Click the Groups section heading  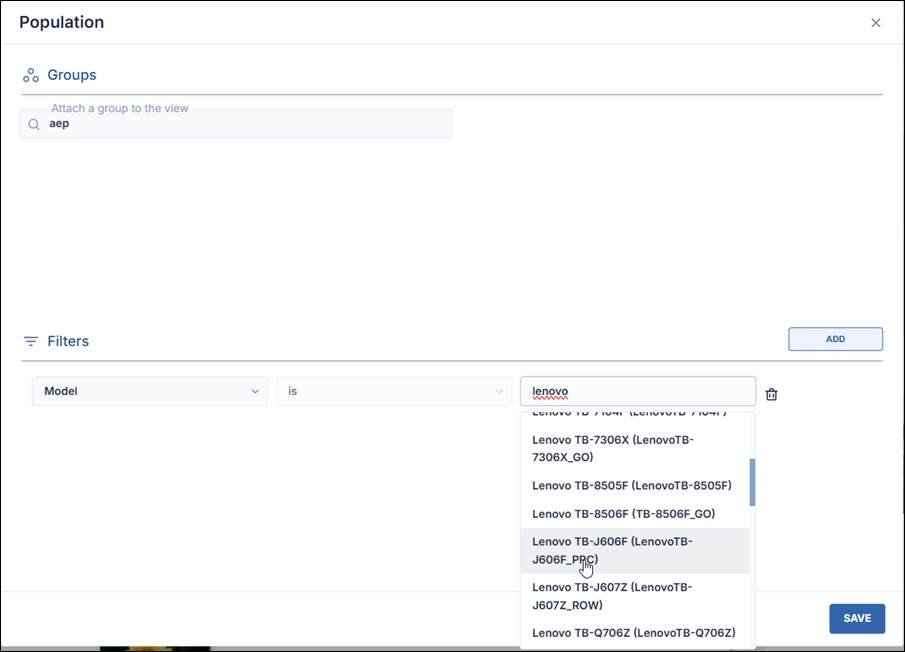(x=72, y=75)
